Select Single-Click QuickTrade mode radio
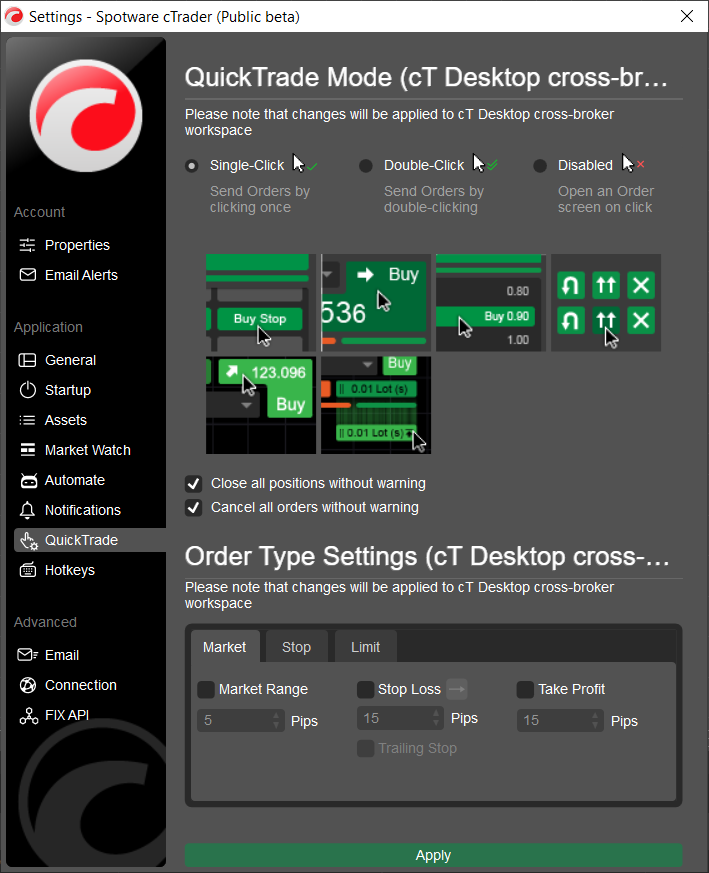Image resolution: width=709 pixels, height=873 pixels. click(x=192, y=166)
